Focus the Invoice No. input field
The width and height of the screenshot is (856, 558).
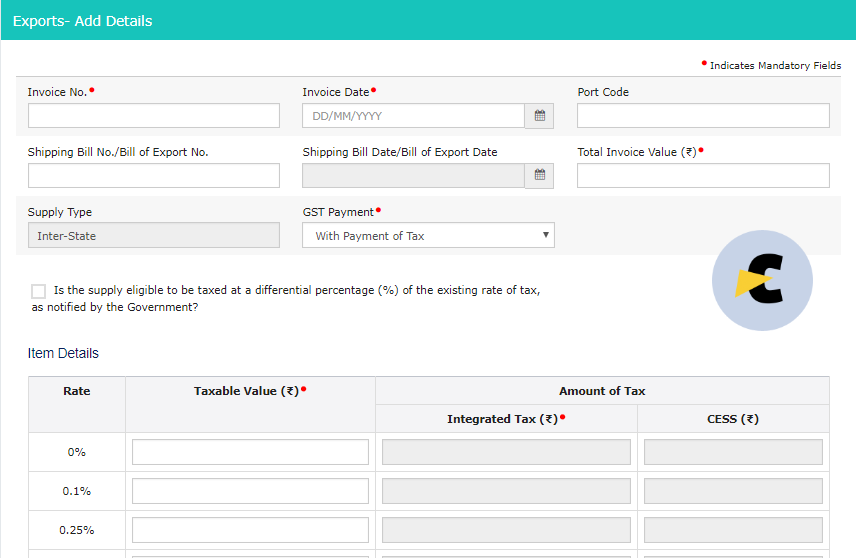coord(154,116)
